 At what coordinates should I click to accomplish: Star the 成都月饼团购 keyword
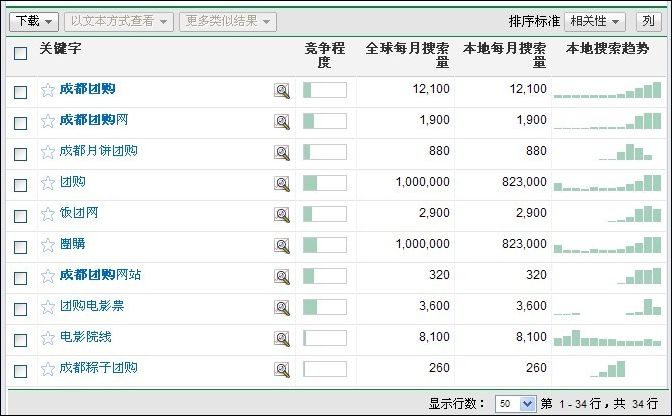coord(47,153)
